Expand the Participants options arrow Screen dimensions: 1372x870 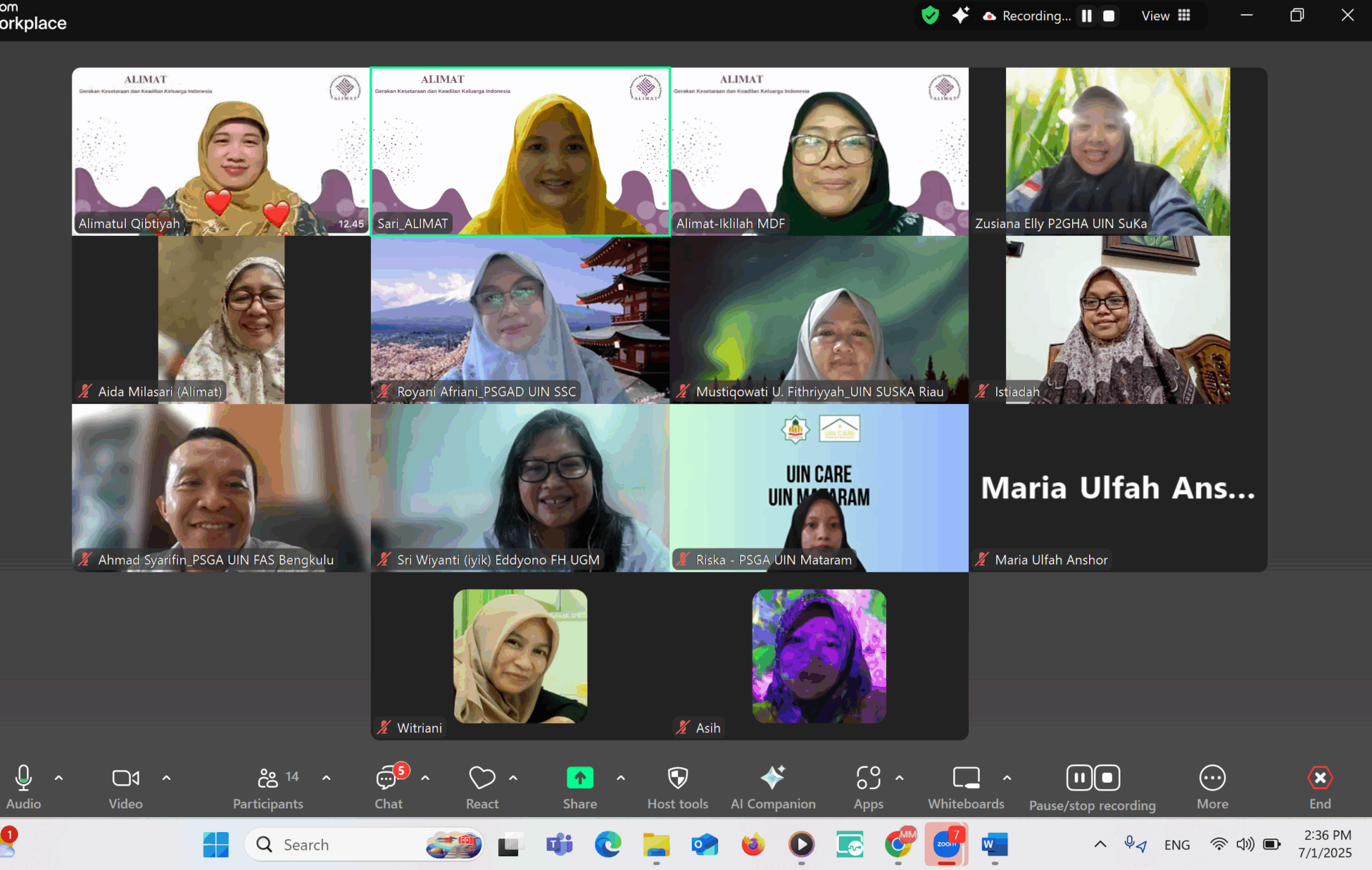point(327,778)
